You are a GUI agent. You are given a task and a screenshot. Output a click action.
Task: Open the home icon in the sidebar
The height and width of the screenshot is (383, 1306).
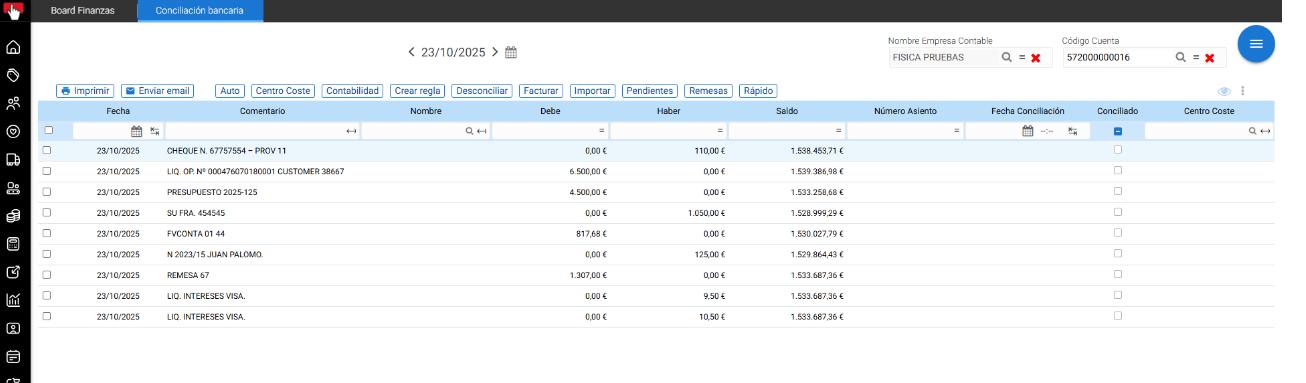13,47
